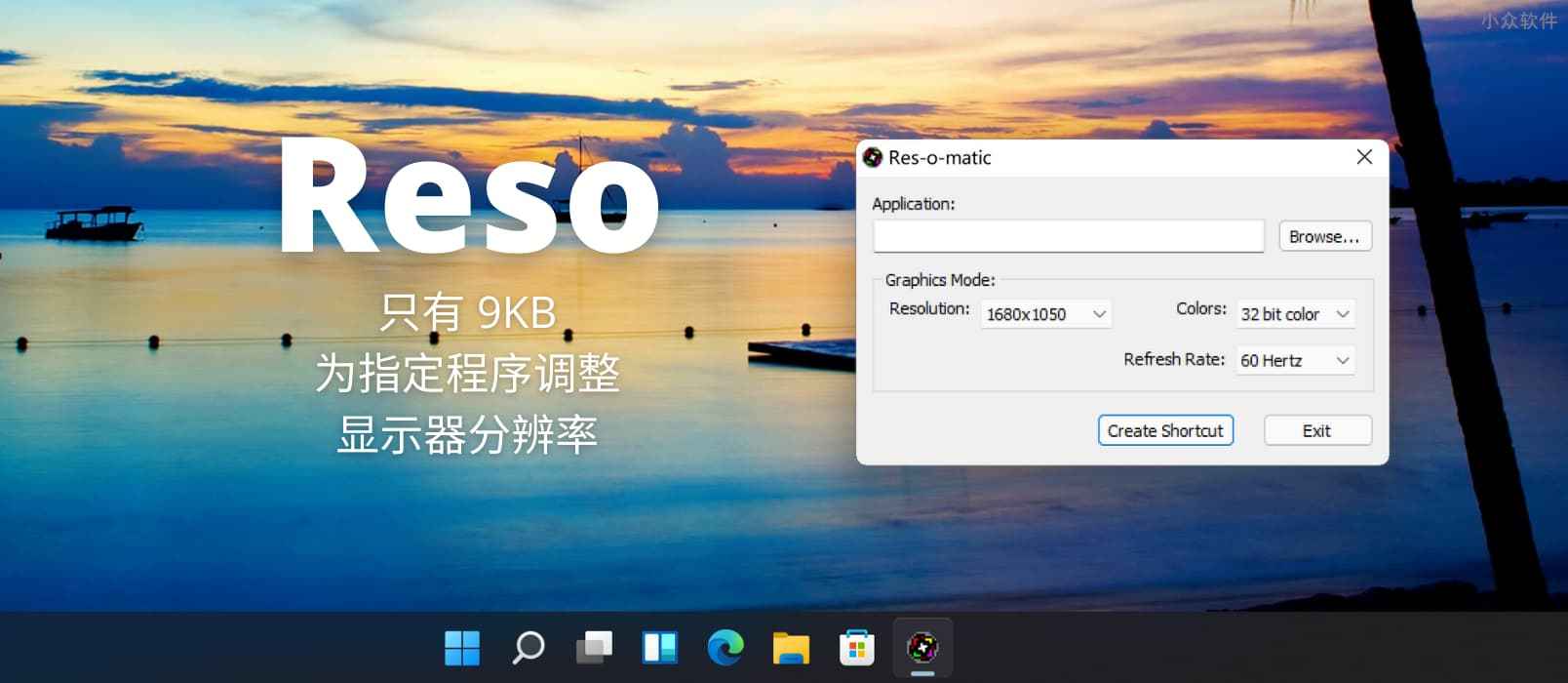The image size is (1568, 683).
Task: Click the Res-o-matic title bar app icon
Action: pyautogui.click(x=873, y=158)
